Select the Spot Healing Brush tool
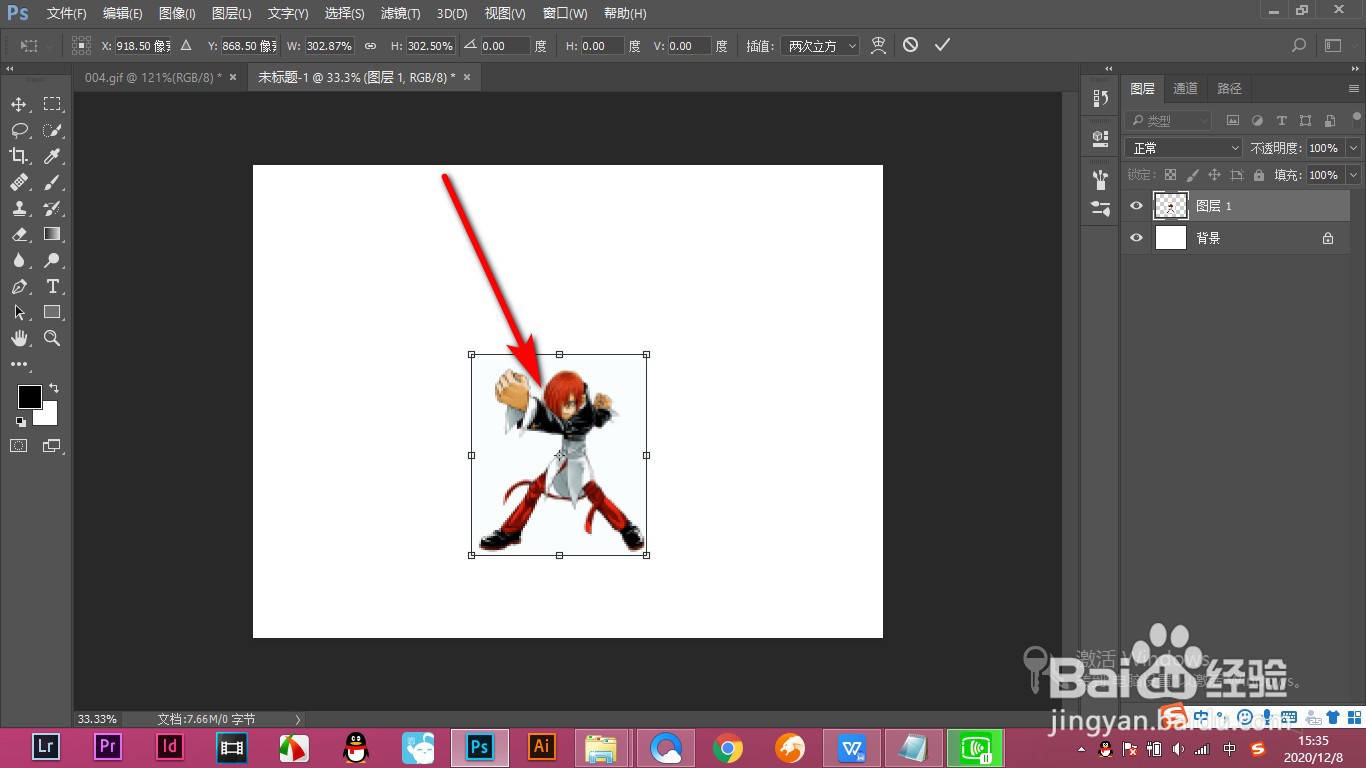 point(19,182)
